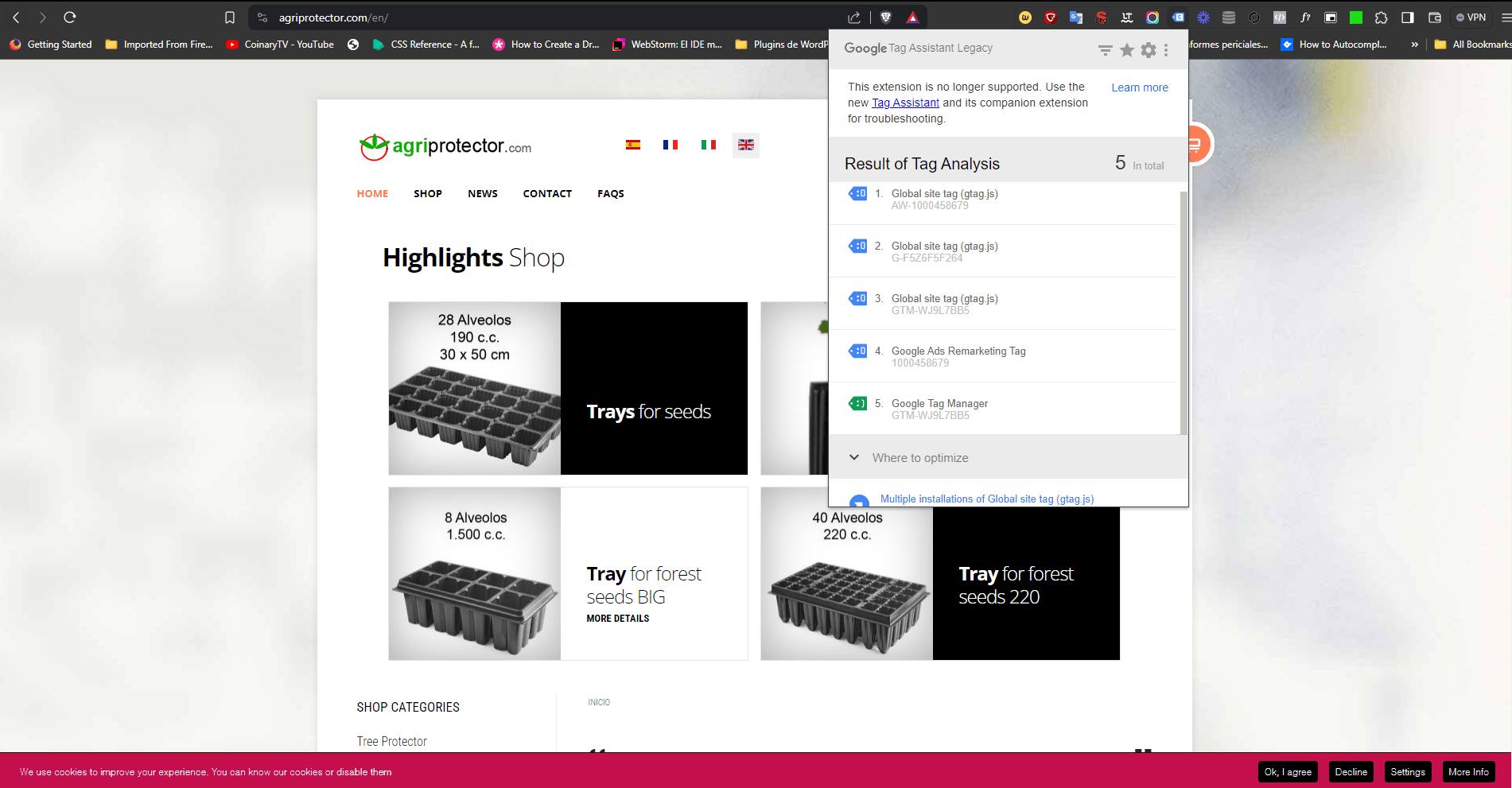Open the All Bookmarks folder
Viewport: 1512px width, 788px height.
pyautogui.click(x=1473, y=45)
